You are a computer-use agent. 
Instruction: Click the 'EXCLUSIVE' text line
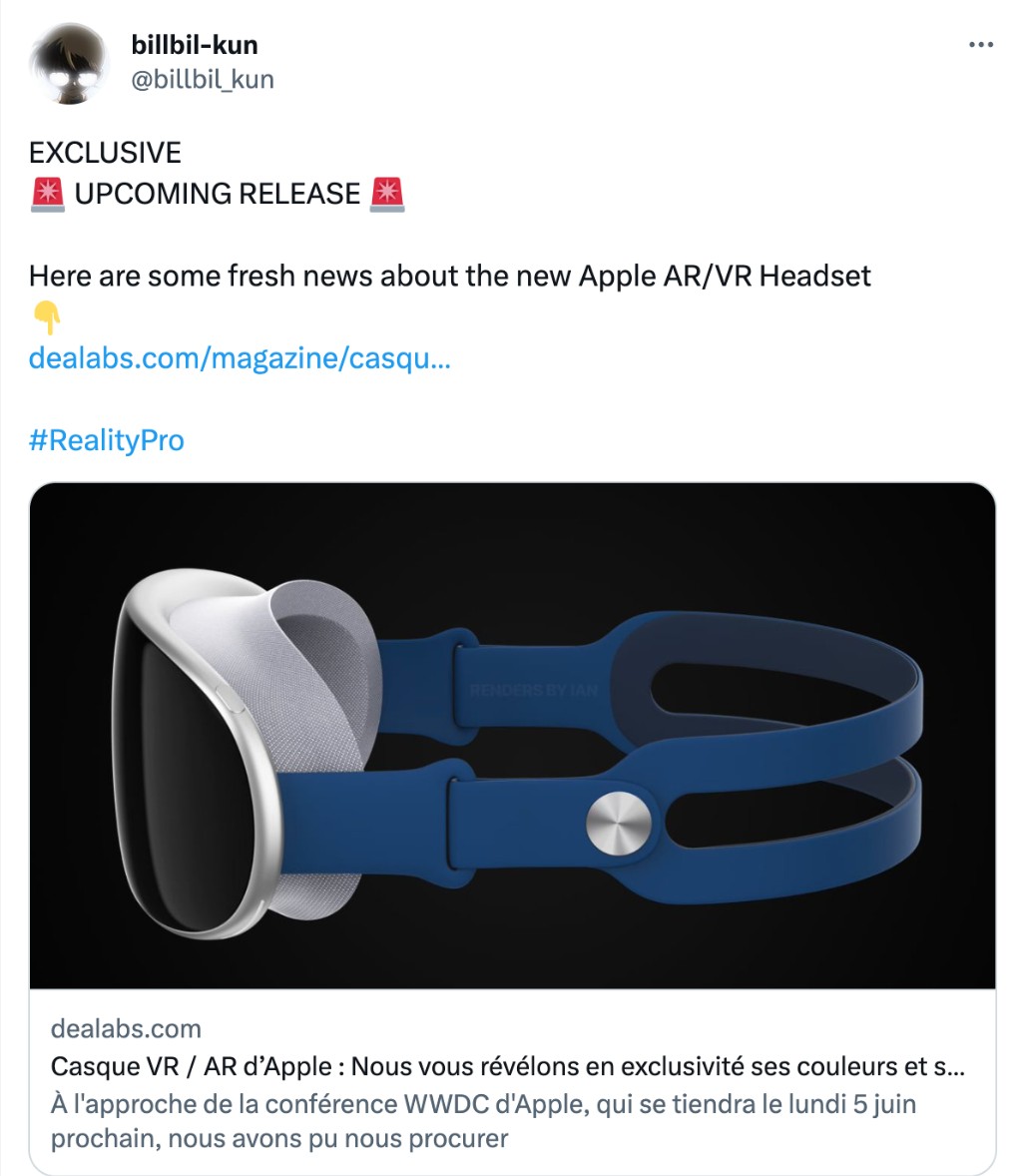105,153
